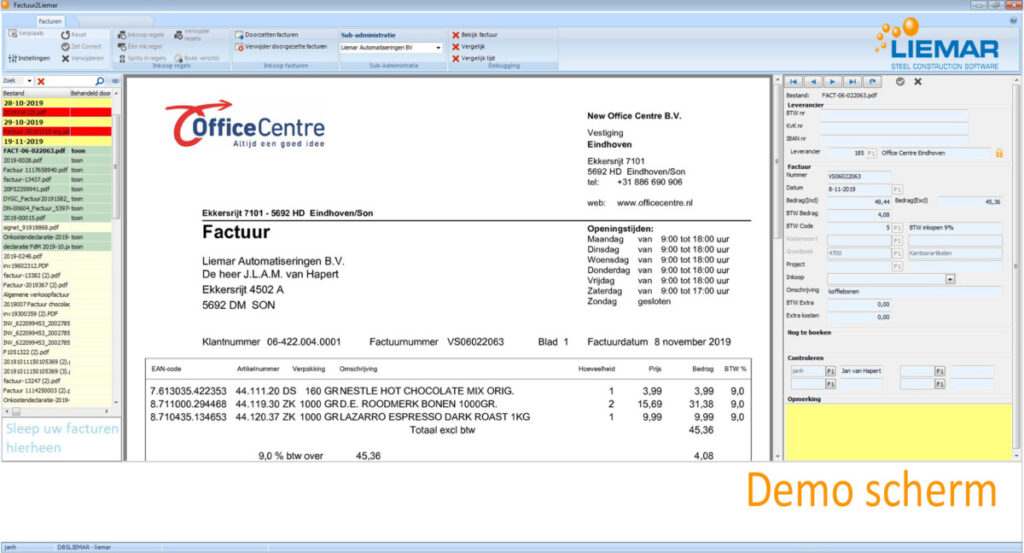
Task: Click Bekijk factuur debugging button
Action: point(475,35)
